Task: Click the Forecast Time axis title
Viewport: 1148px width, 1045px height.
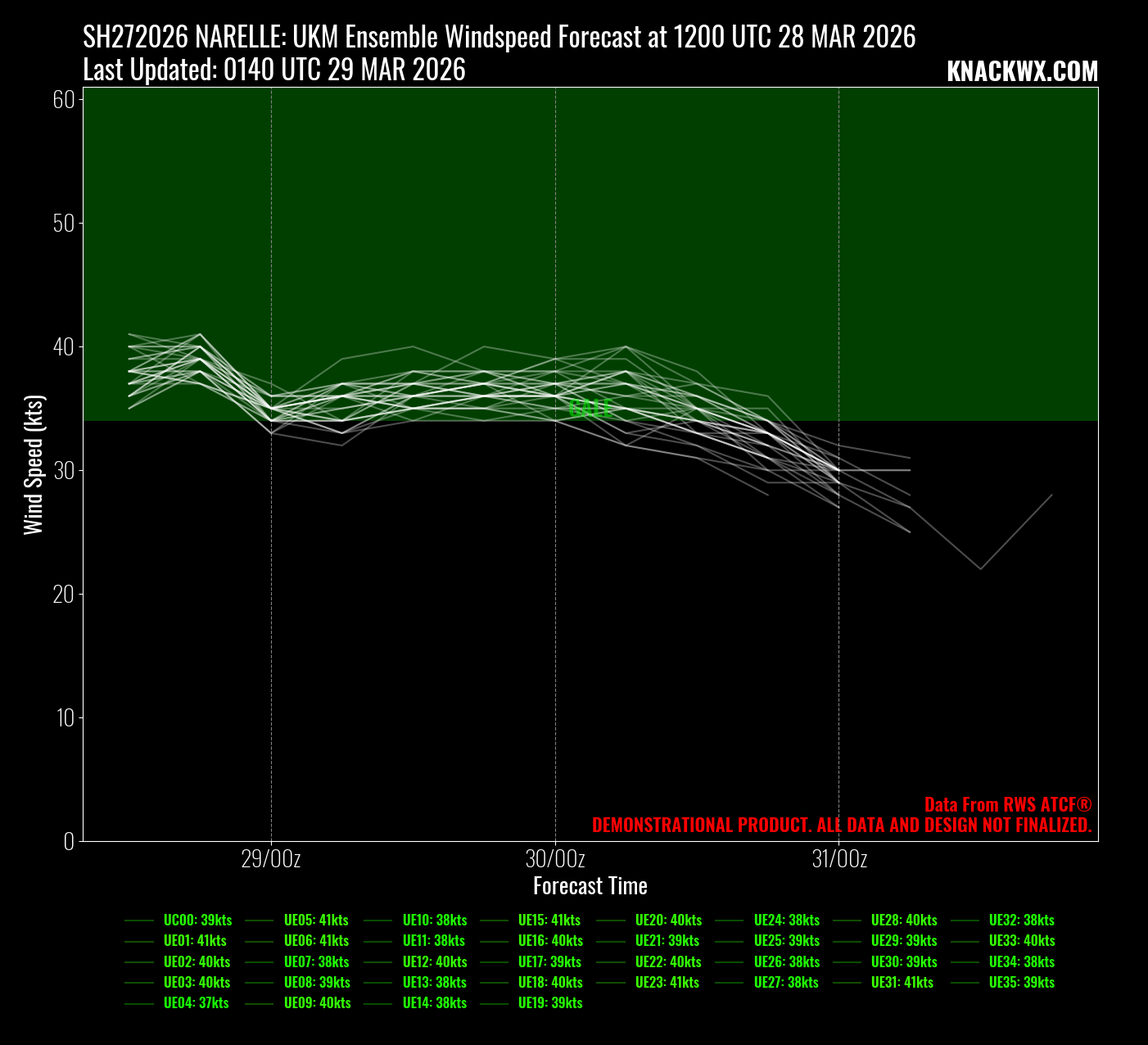Action: tap(590, 886)
